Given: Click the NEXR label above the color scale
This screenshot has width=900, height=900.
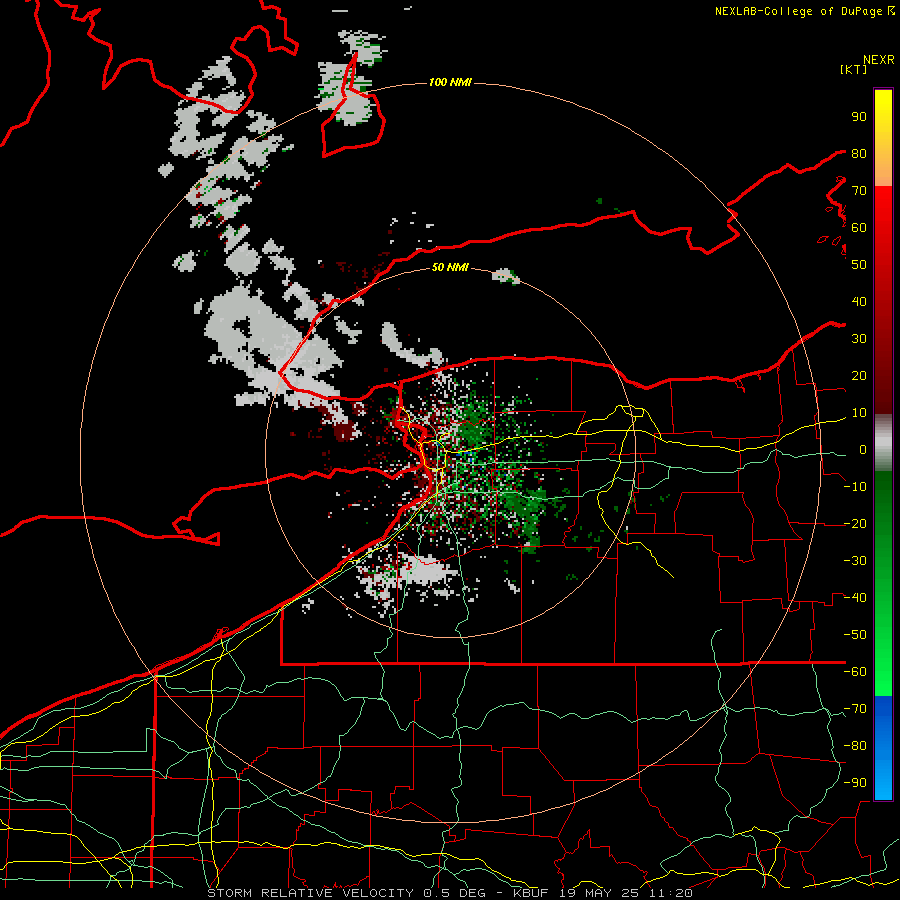Looking at the screenshot, I should click(x=878, y=60).
